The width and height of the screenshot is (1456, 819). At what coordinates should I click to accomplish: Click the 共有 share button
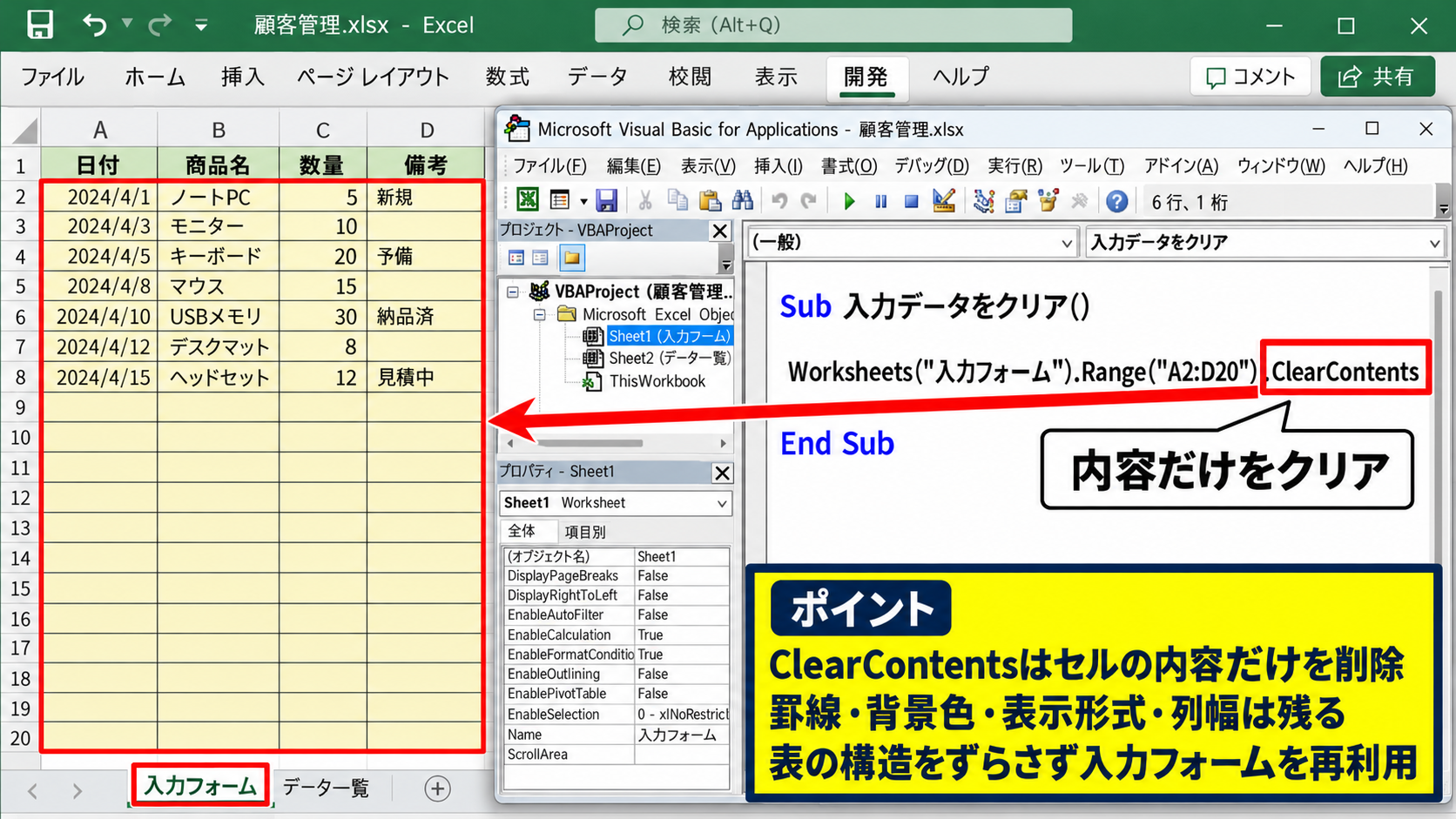(1378, 77)
